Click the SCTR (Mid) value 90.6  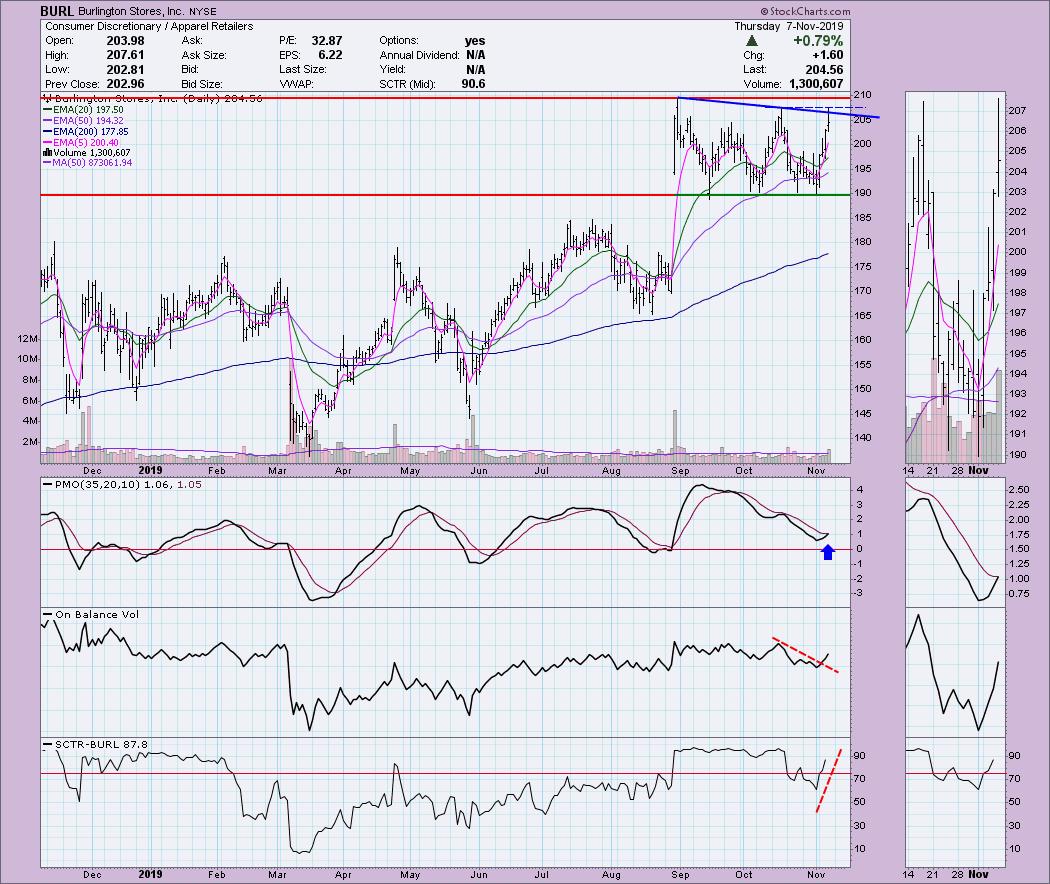(x=473, y=84)
